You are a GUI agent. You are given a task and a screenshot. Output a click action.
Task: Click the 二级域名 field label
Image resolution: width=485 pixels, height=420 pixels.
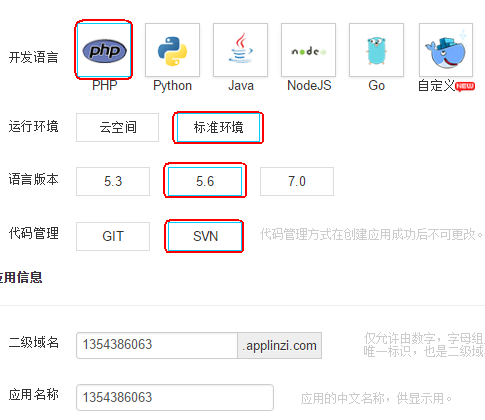point(34,342)
